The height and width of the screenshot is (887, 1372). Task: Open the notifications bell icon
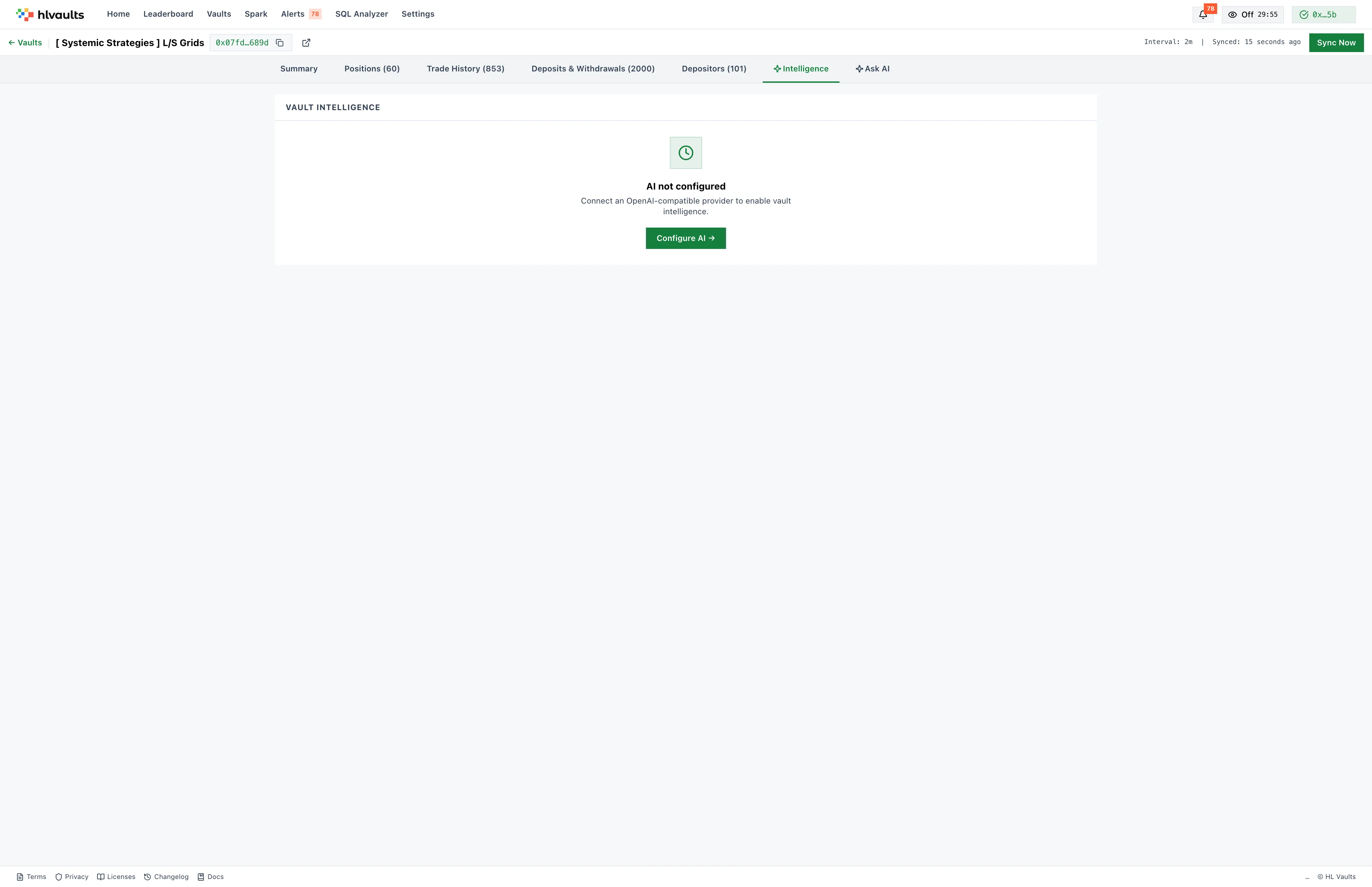tap(1203, 15)
